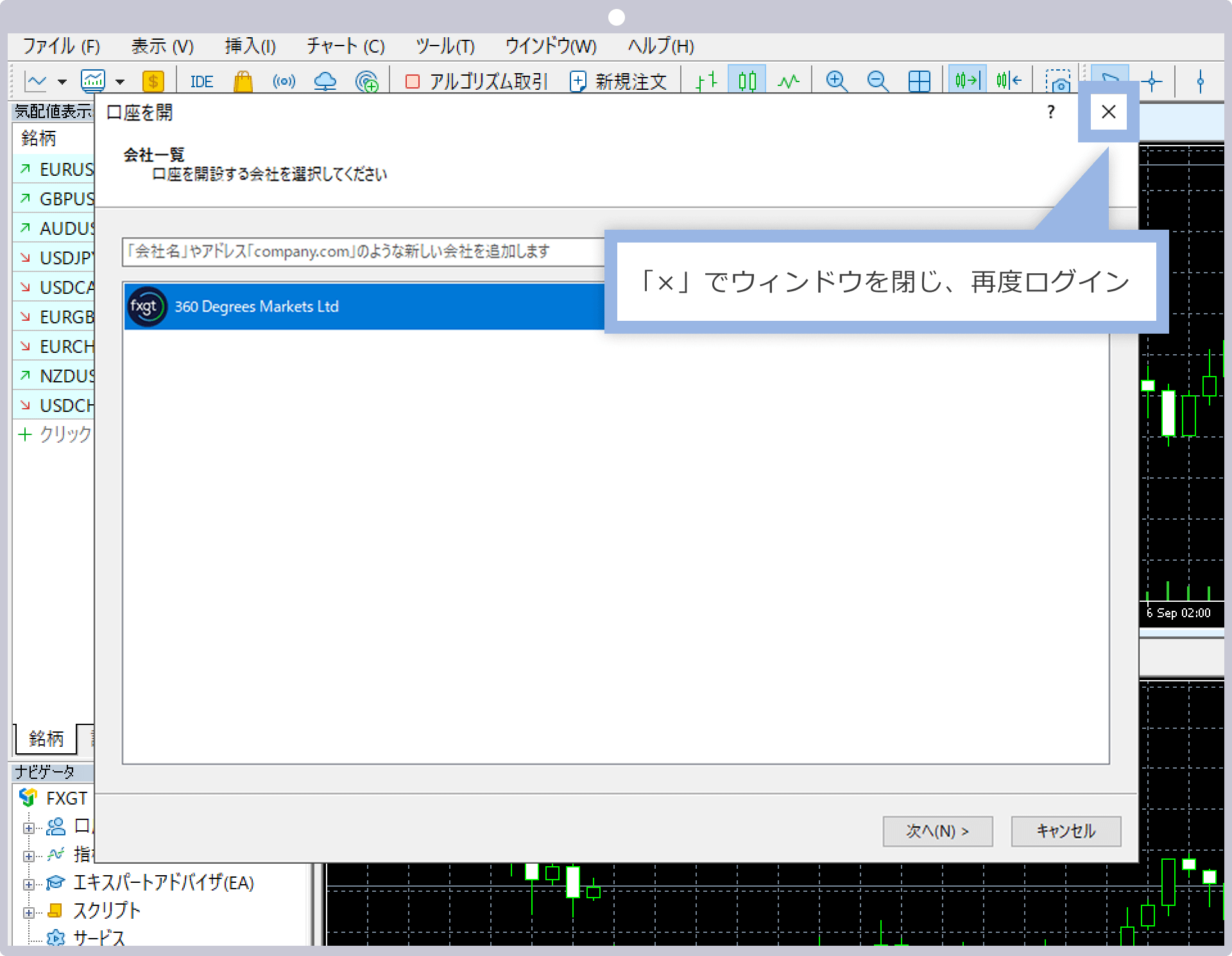Image resolution: width=1232 pixels, height=956 pixels.
Task: Close the 口座を開 dialog with ×
Action: coord(1108,112)
